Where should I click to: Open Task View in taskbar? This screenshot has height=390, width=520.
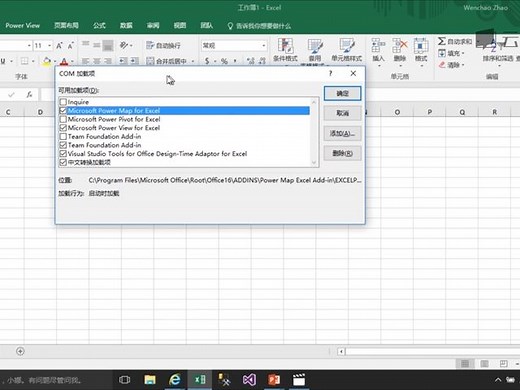[x=124, y=380]
